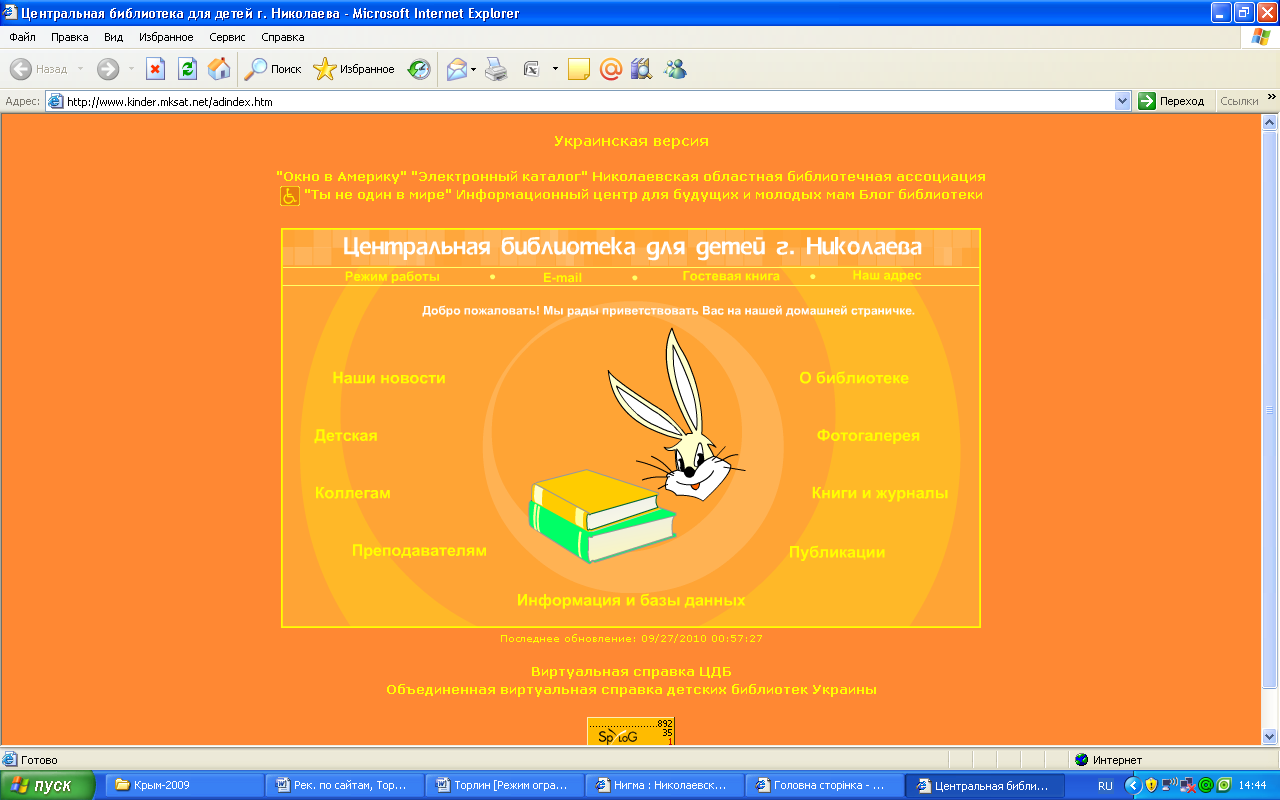Open the Преподавателям section
Image resolution: width=1280 pixels, height=800 pixels.
pyautogui.click(x=419, y=551)
